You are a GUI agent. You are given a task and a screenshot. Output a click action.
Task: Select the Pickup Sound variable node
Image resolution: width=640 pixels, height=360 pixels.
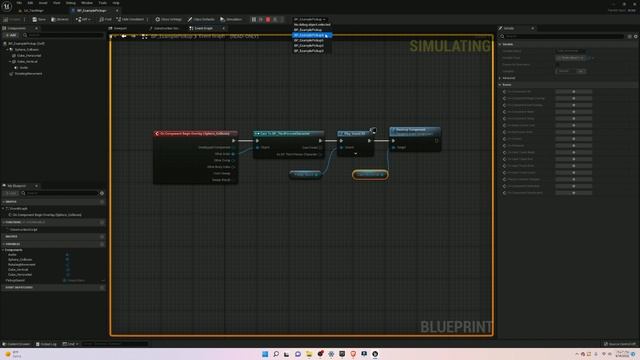(x=305, y=175)
